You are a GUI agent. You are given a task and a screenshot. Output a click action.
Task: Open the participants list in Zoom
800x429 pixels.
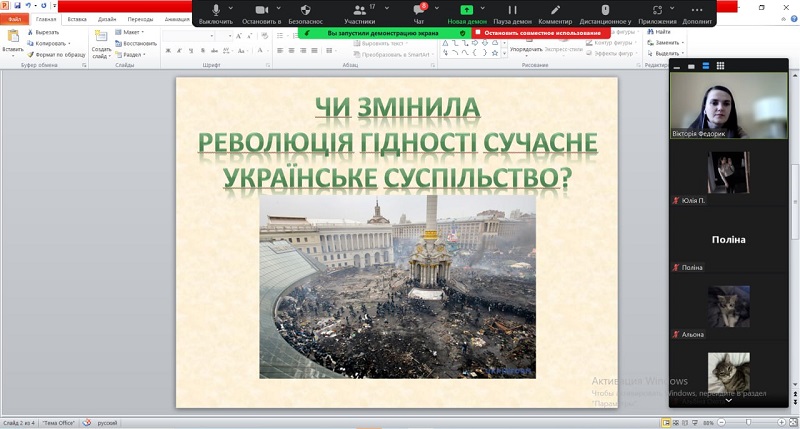(x=358, y=11)
